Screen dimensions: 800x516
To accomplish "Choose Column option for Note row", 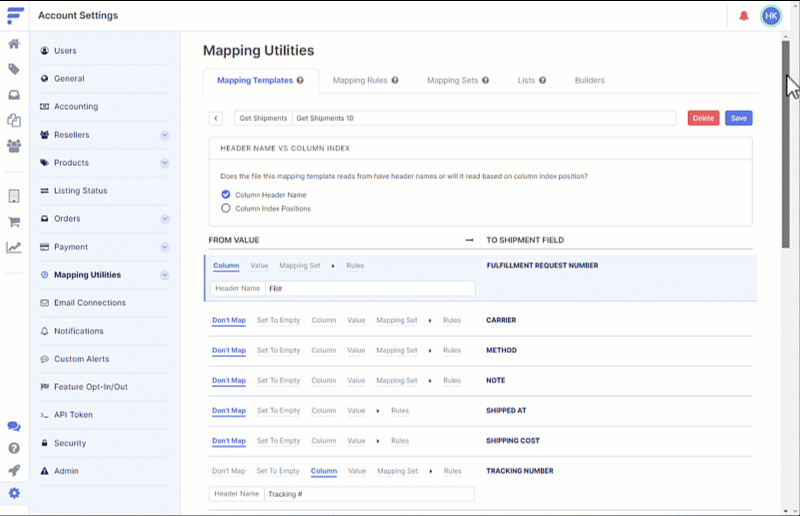I will click(323, 380).
